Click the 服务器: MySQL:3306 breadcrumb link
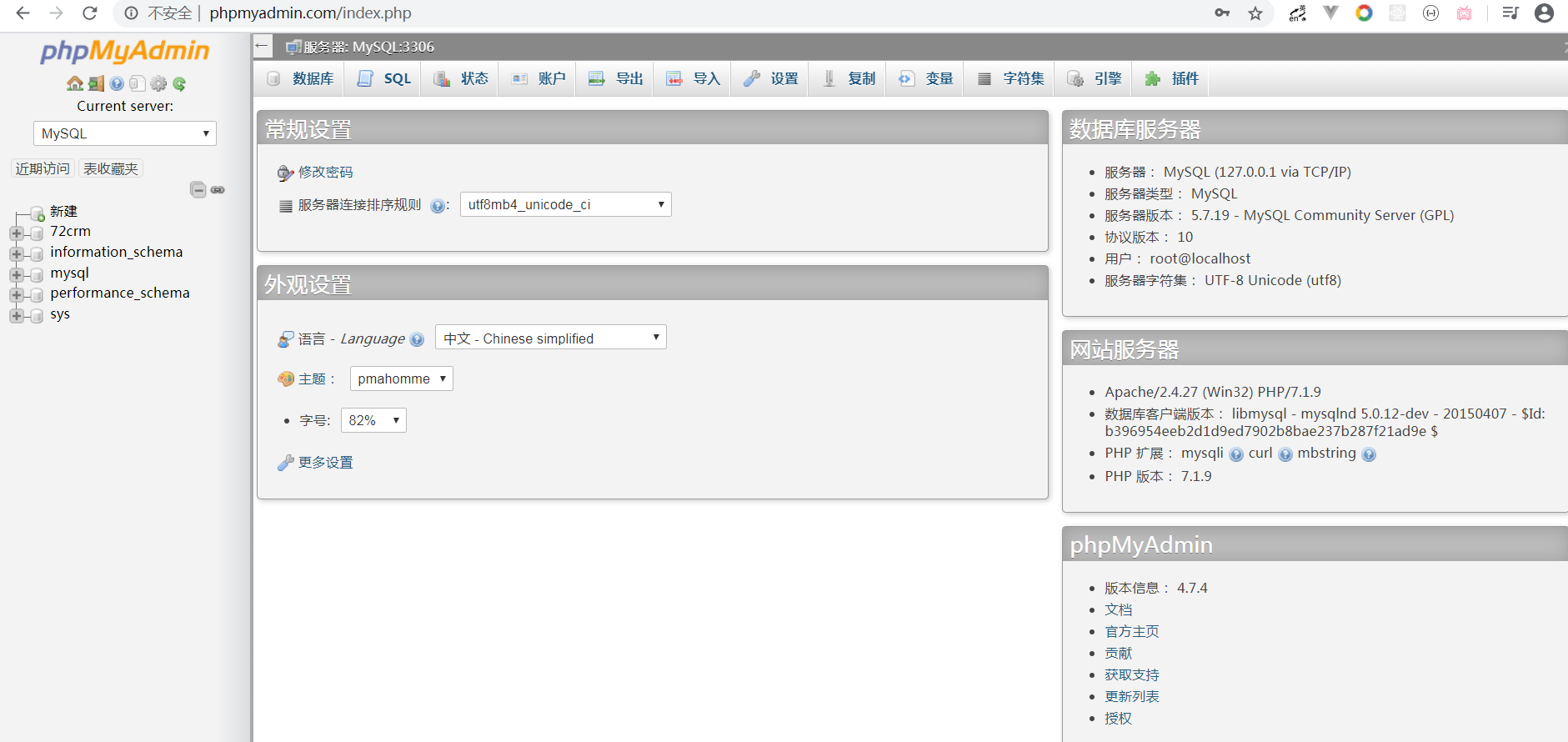 click(368, 47)
